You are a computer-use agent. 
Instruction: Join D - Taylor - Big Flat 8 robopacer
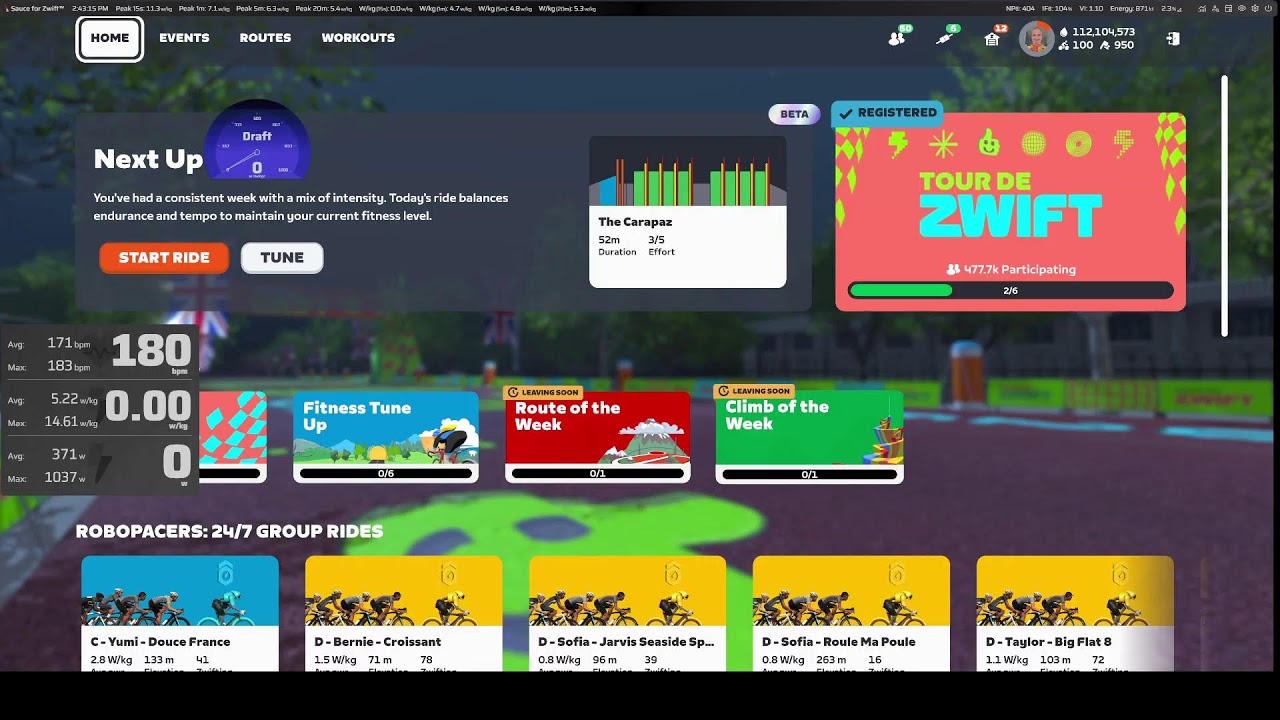1075,614
